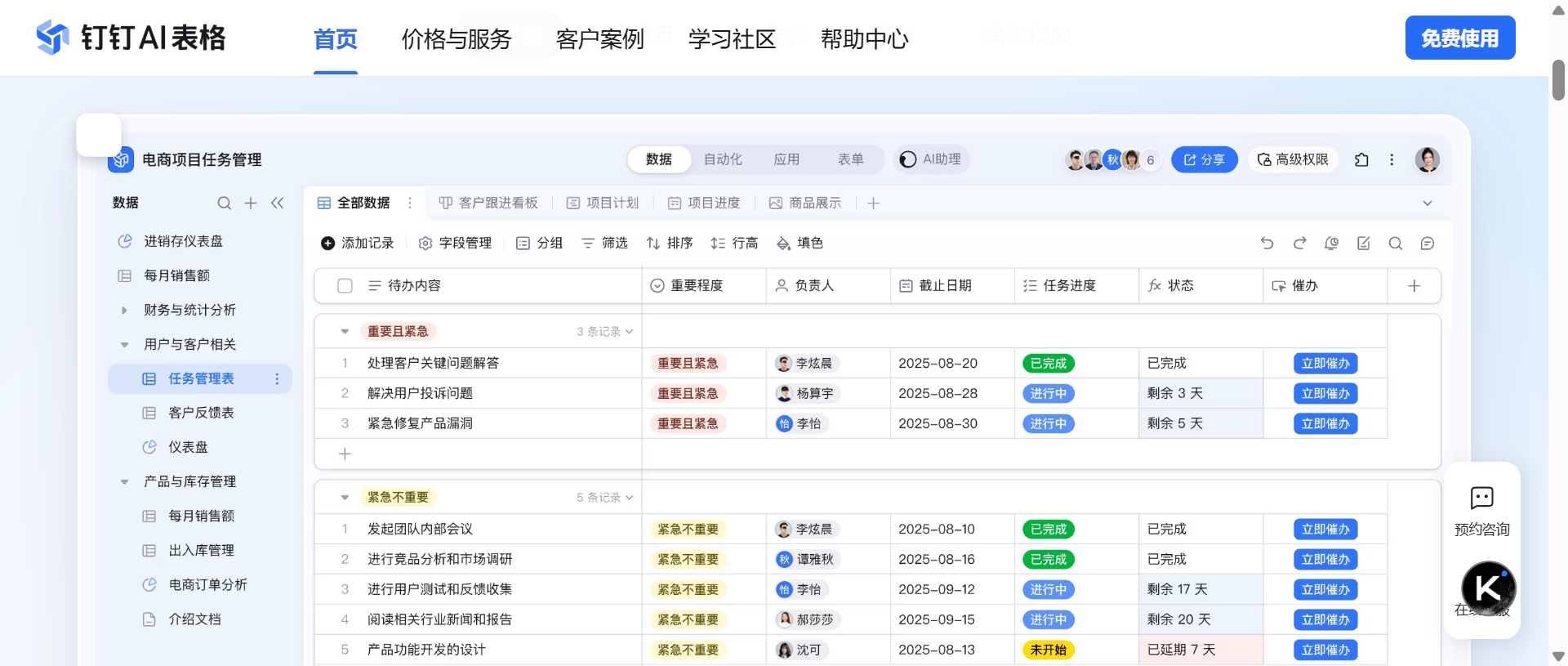Add a new column with plus icon
Image resolution: width=1568 pixels, height=666 pixels.
coord(1414,286)
